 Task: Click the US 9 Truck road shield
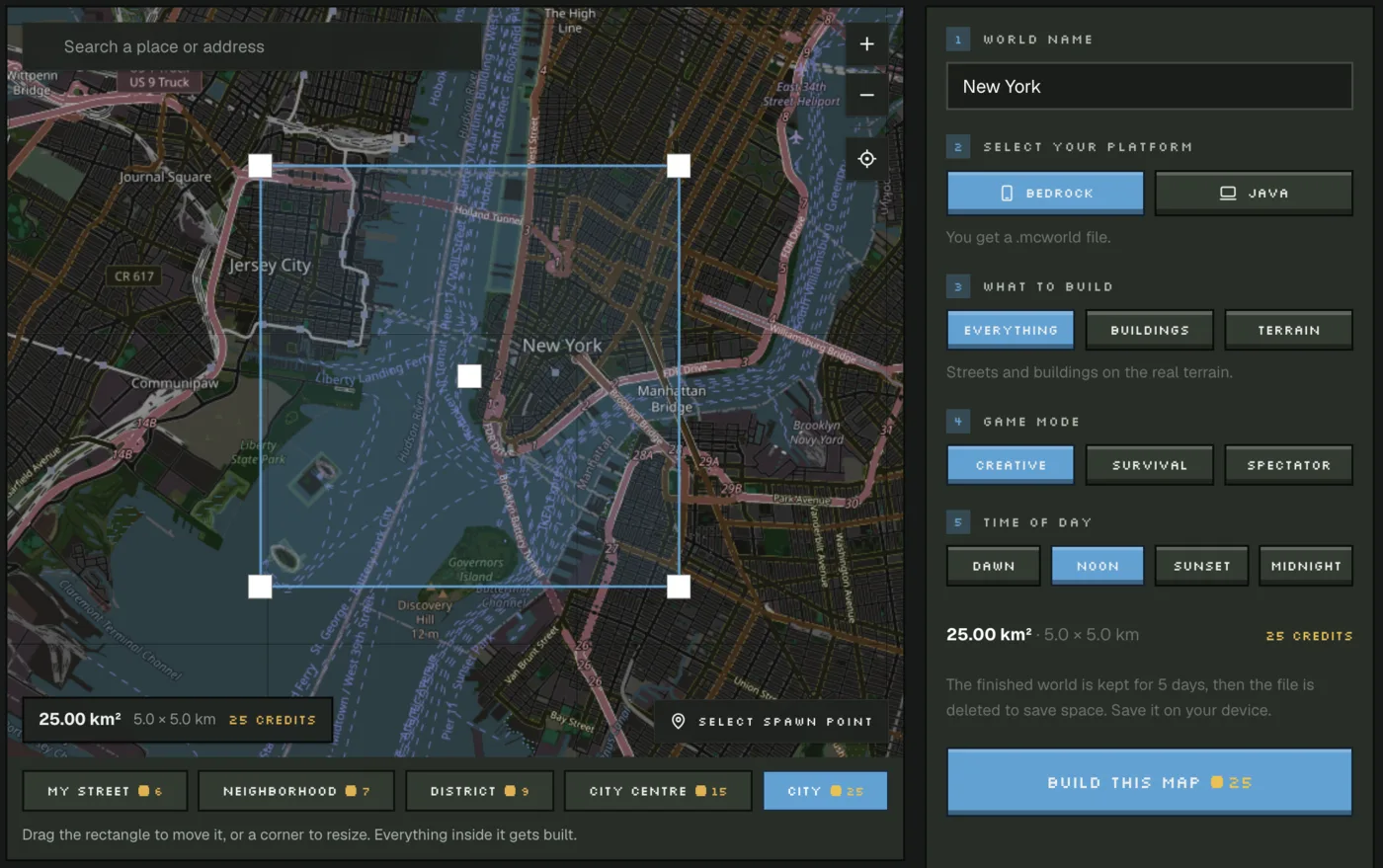point(159,82)
